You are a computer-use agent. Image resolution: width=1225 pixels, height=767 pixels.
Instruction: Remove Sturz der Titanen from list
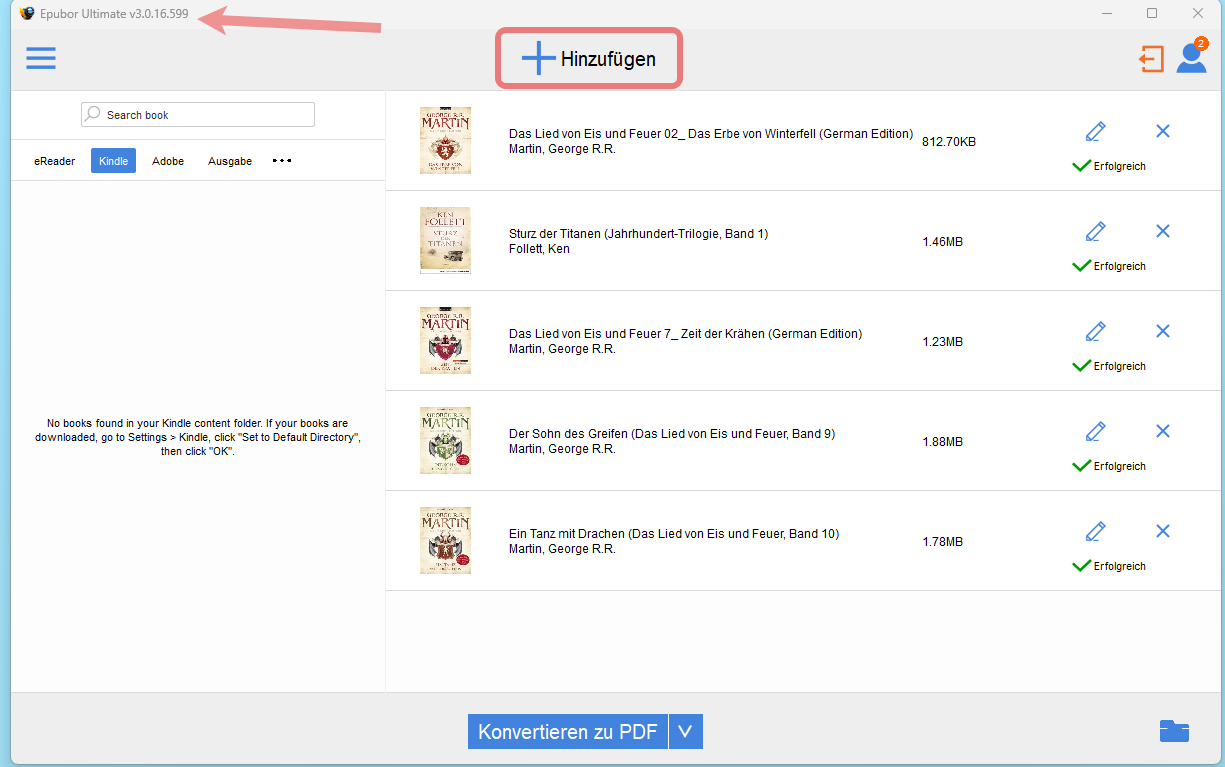tap(1163, 231)
